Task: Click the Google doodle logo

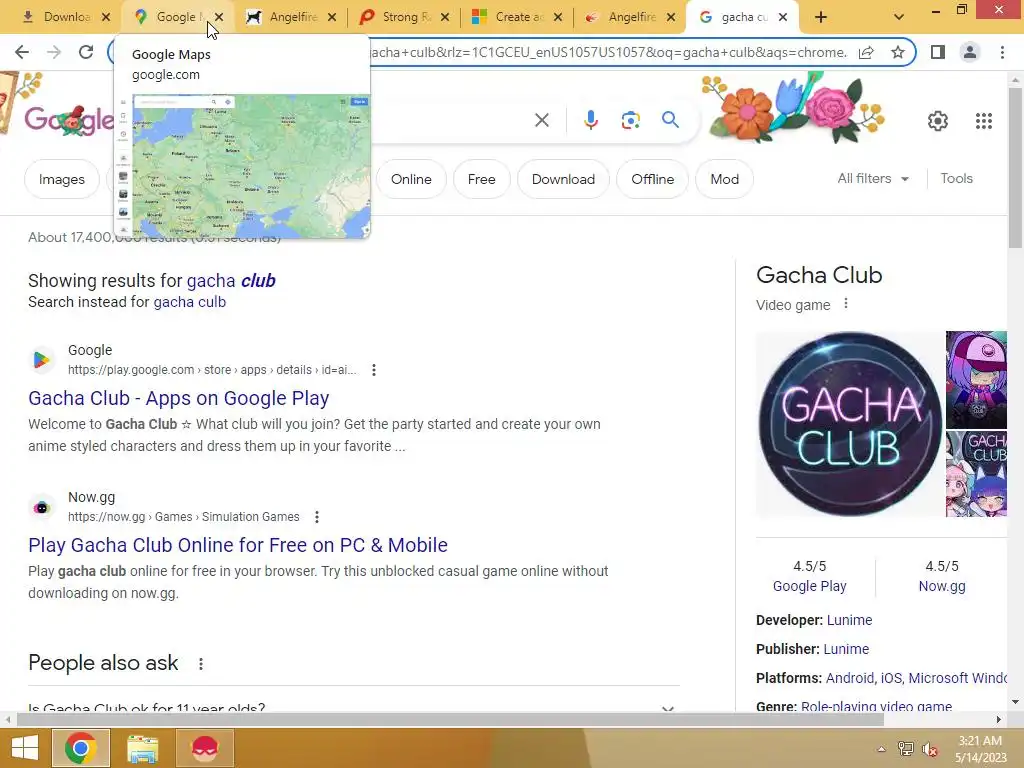Action: 69,120
